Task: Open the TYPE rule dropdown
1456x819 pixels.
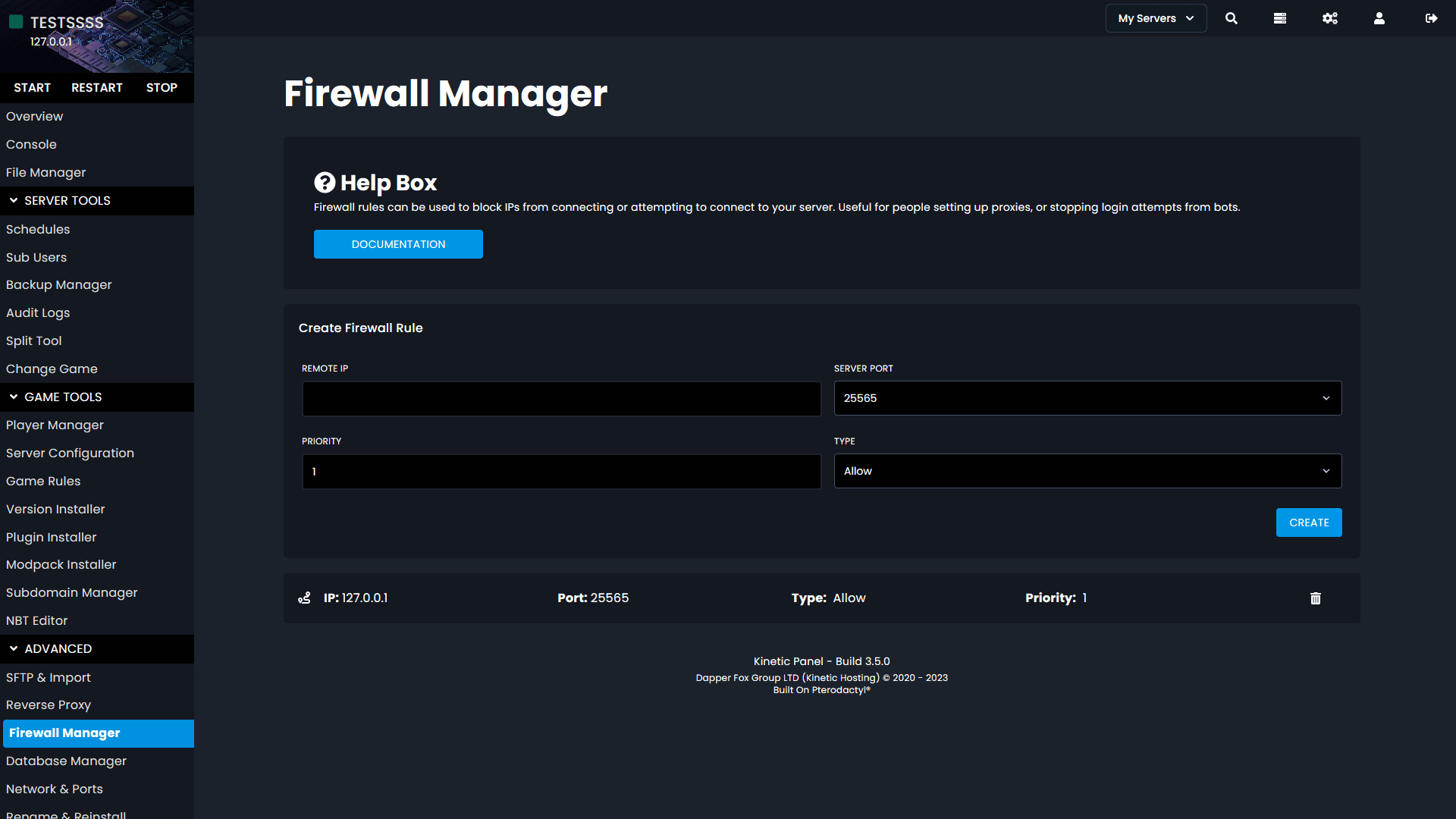Action: [x=1088, y=470]
